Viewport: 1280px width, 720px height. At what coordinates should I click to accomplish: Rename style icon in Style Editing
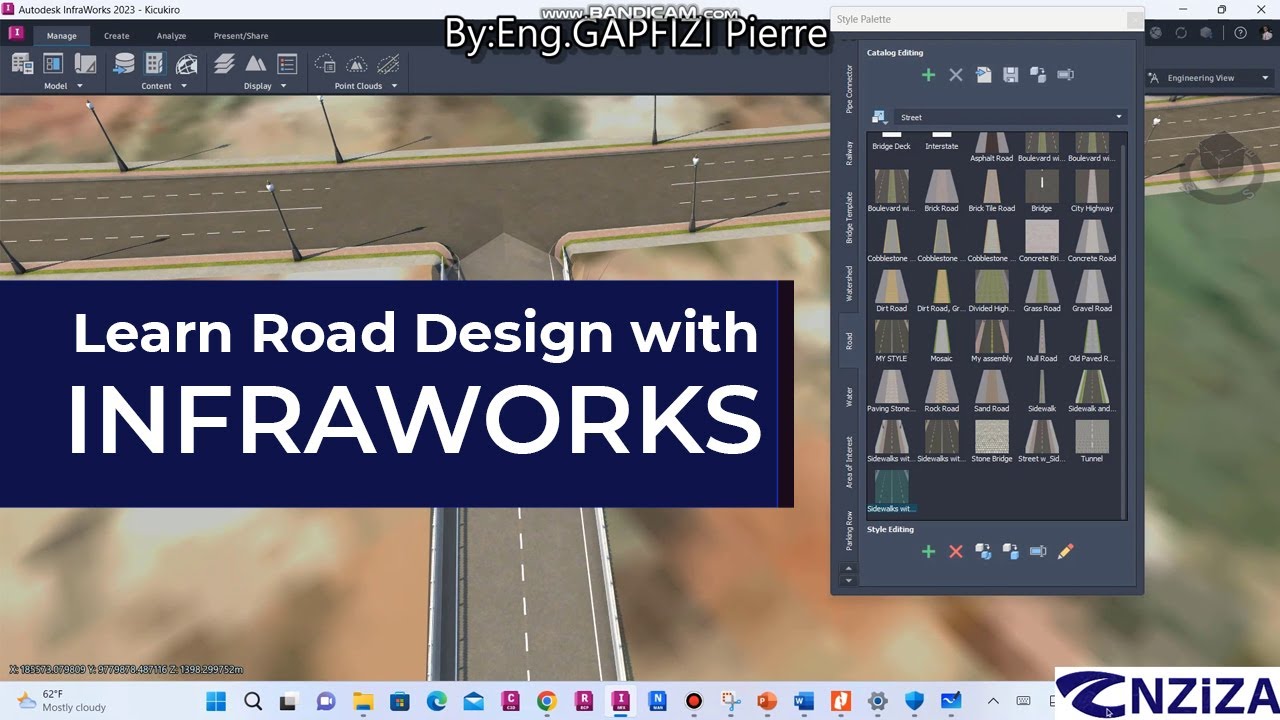click(1038, 551)
